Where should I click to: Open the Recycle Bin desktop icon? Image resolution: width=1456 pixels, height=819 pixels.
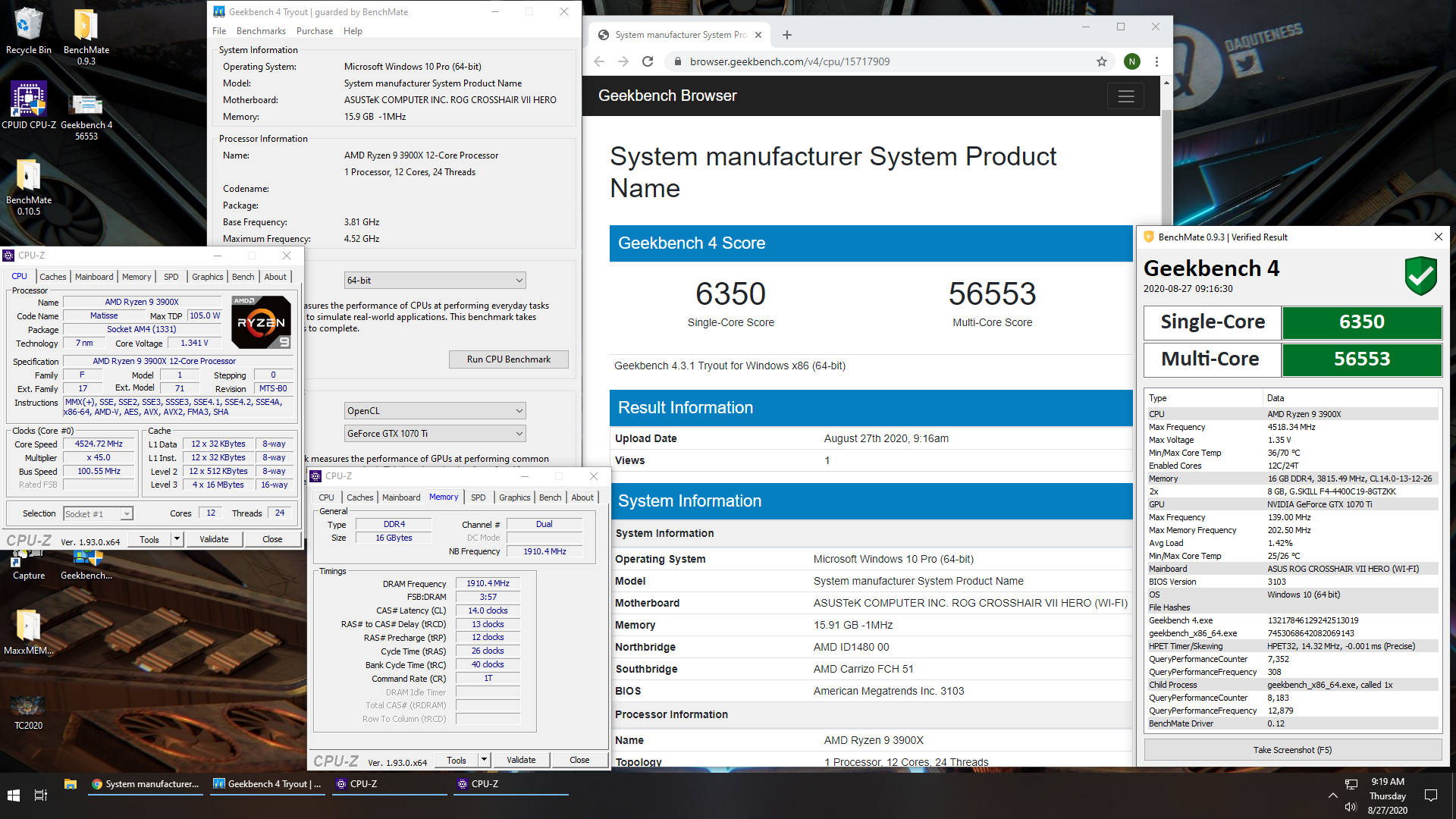pyautogui.click(x=28, y=30)
